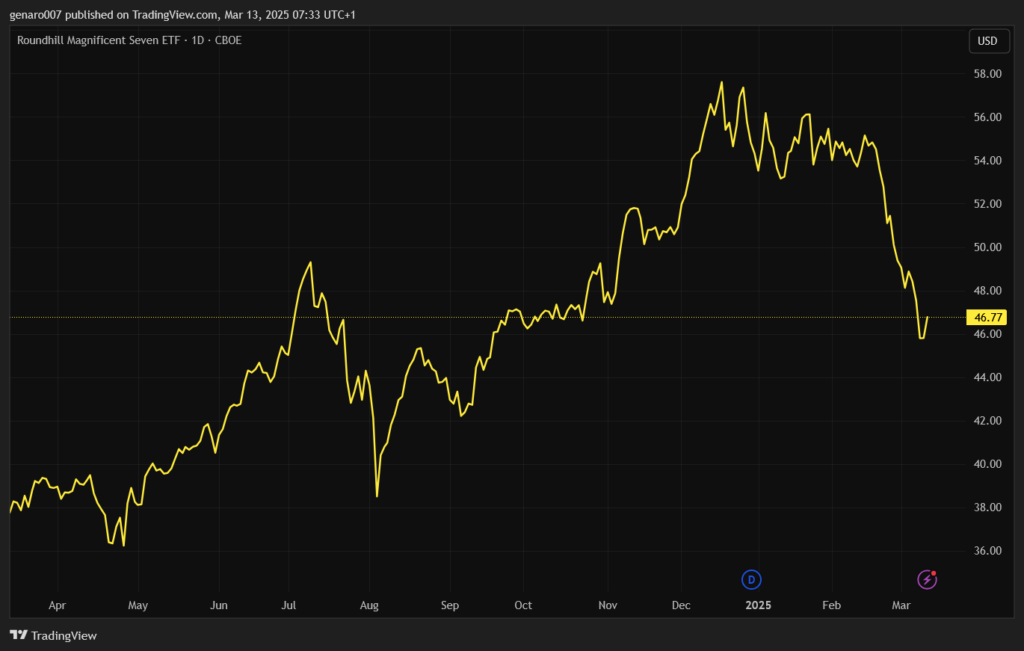Click the Apr label on time axis
The image size is (1024, 651).
click(x=57, y=606)
